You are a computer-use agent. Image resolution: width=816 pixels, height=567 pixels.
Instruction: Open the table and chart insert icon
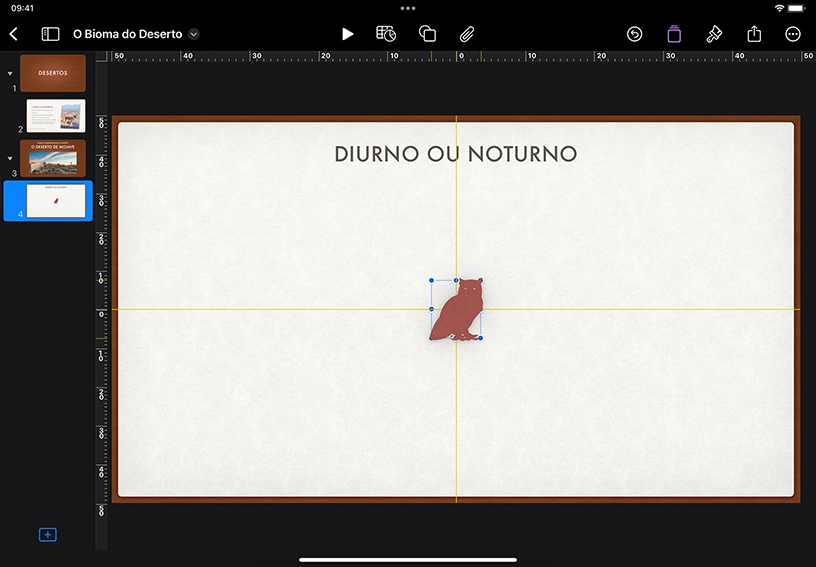[386, 34]
